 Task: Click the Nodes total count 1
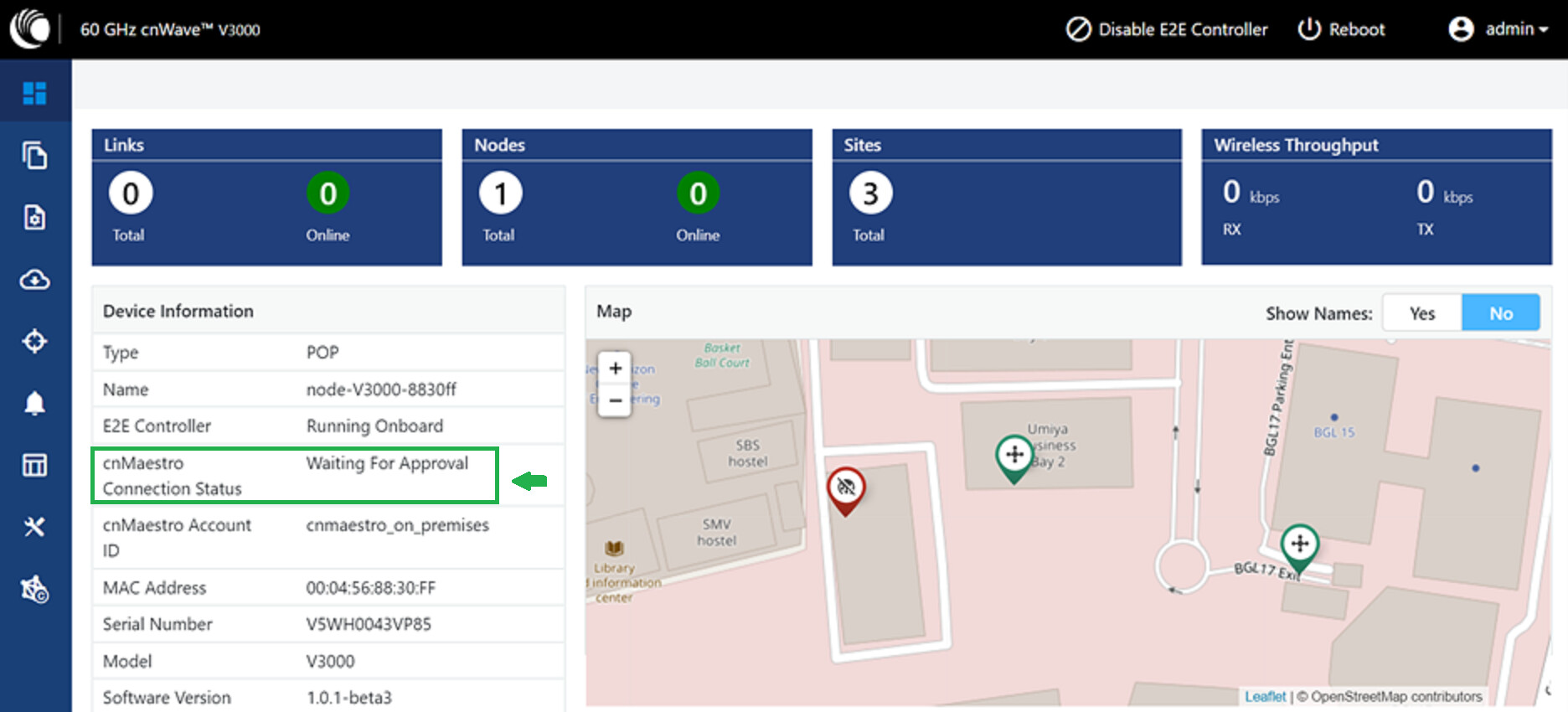[501, 193]
